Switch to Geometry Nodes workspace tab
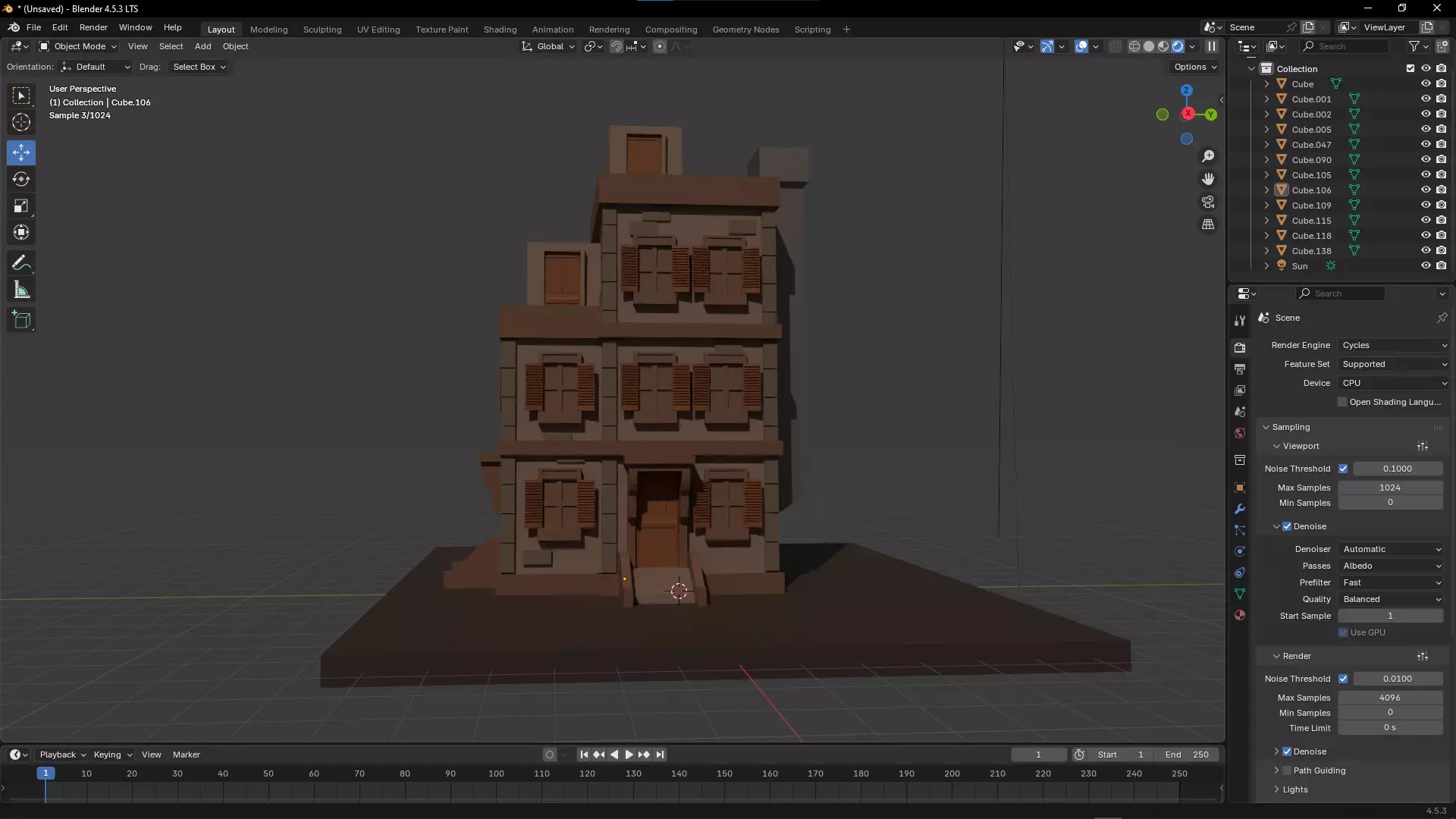This screenshot has width=1456, height=819. [x=745, y=30]
